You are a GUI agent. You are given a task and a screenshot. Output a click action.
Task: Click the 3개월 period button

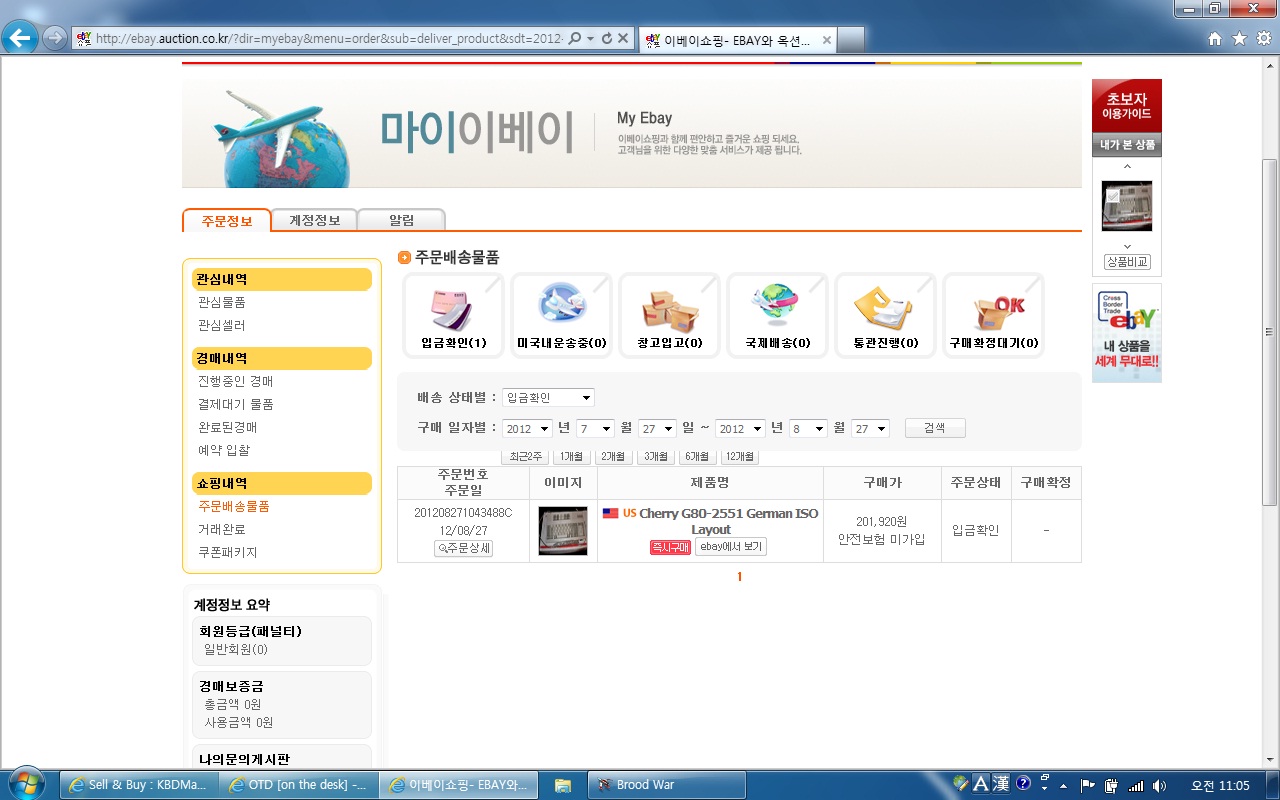pos(656,457)
